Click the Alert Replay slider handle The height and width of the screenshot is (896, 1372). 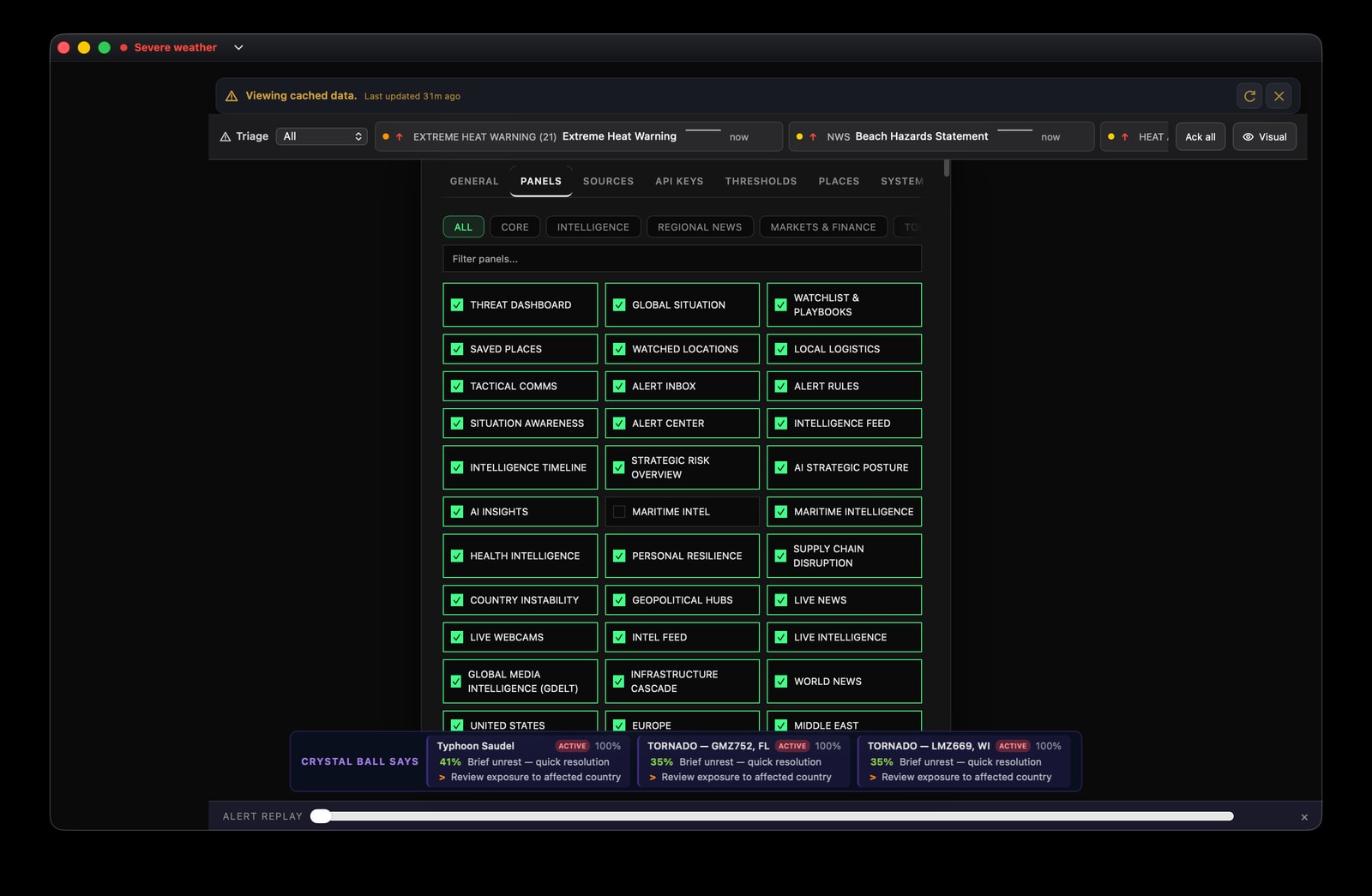tap(321, 816)
